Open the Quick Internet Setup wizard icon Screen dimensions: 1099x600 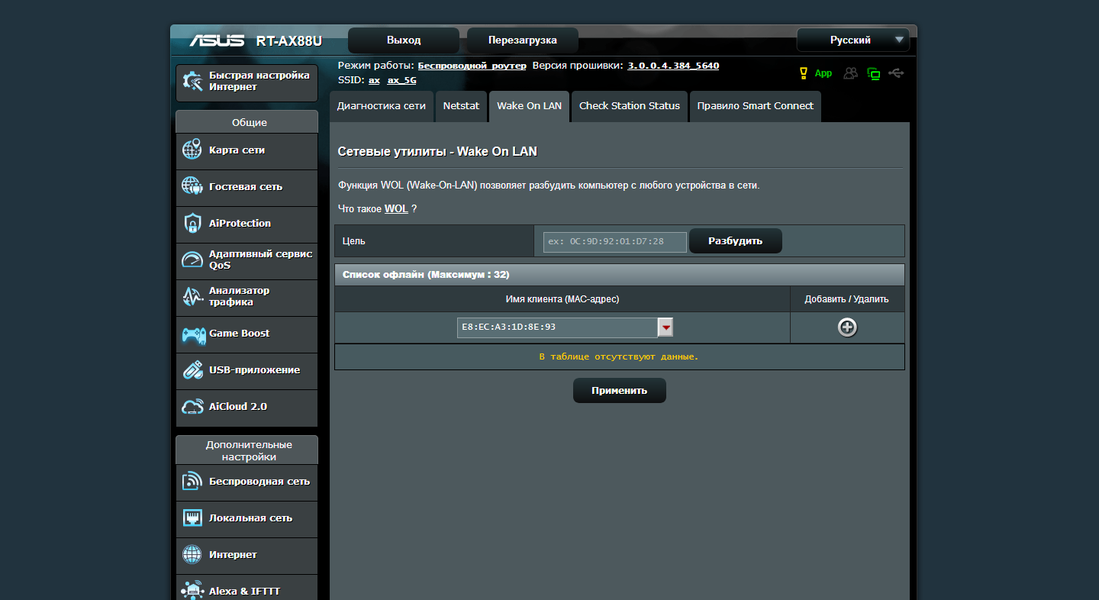coord(192,81)
